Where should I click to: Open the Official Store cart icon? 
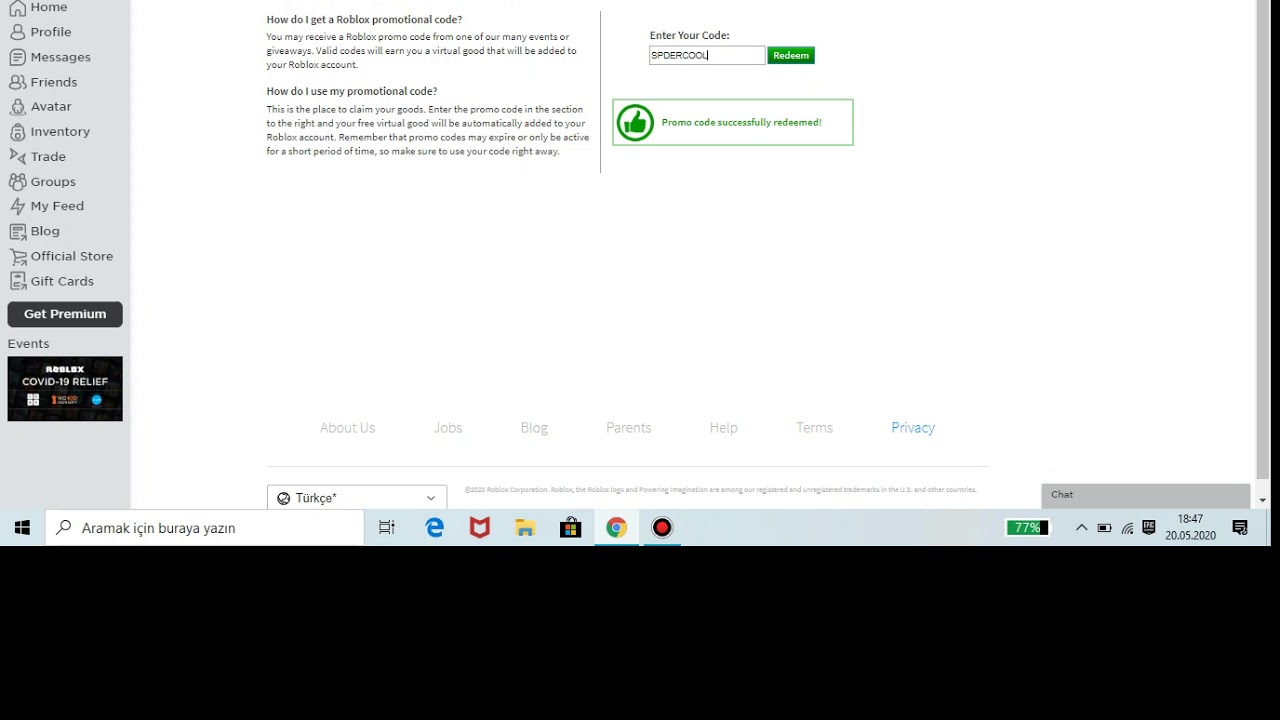[x=17, y=256]
